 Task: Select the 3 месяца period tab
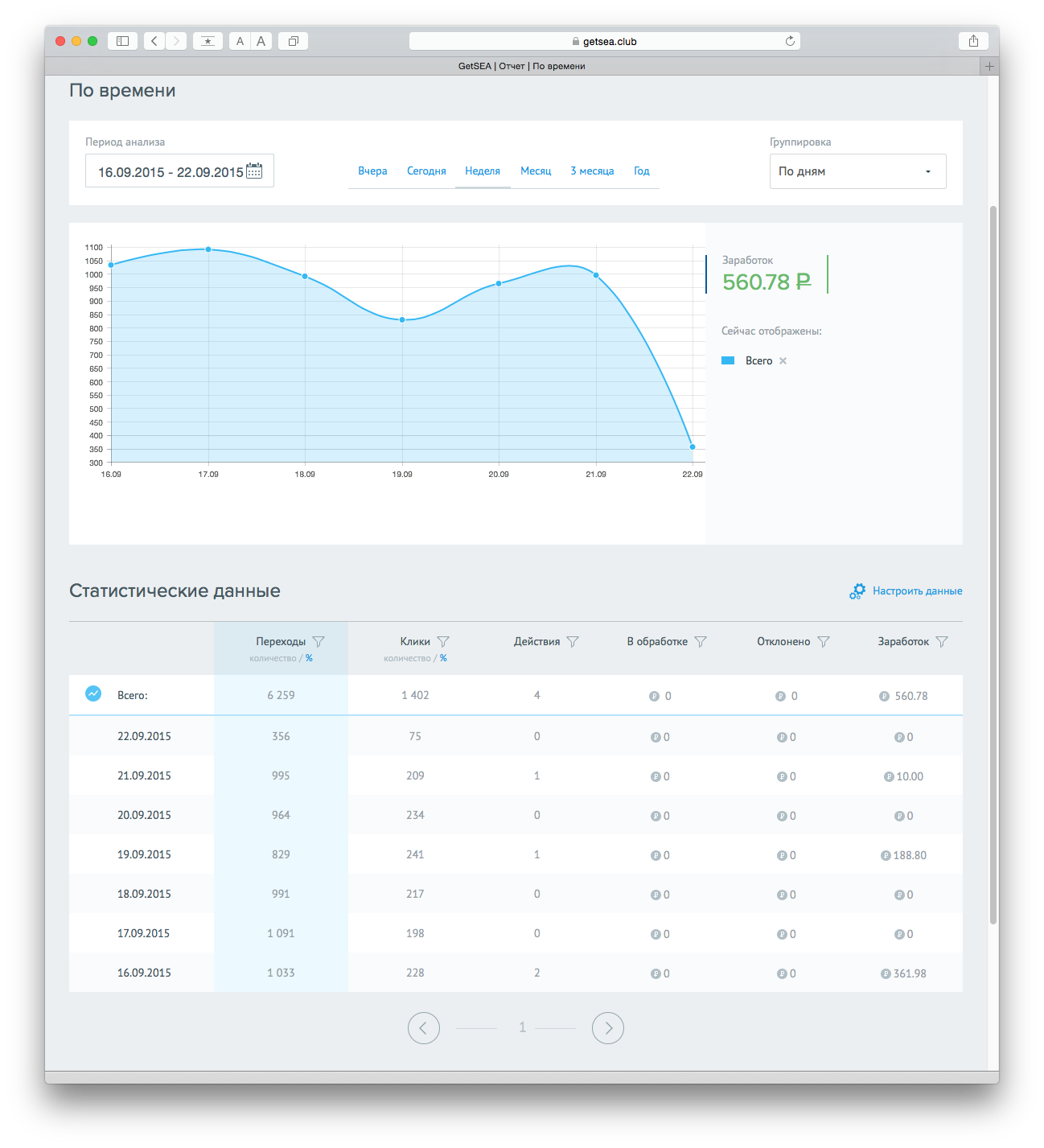(592, 171)
